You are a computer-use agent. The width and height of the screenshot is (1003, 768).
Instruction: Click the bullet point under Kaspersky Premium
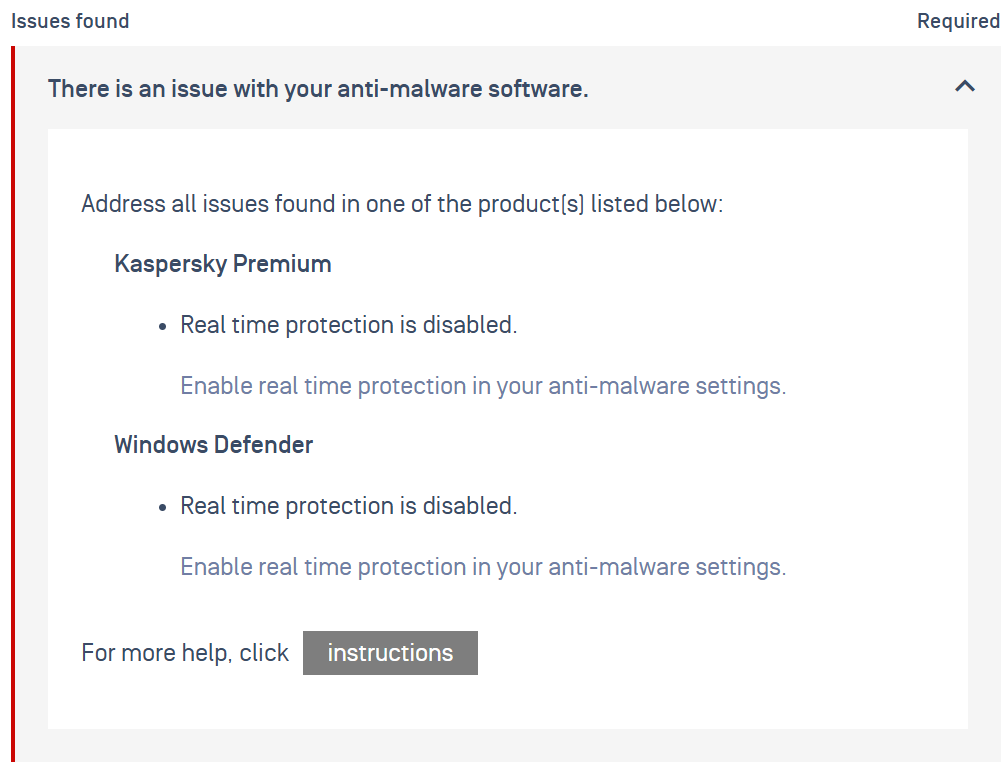click(x=162, y=327)
